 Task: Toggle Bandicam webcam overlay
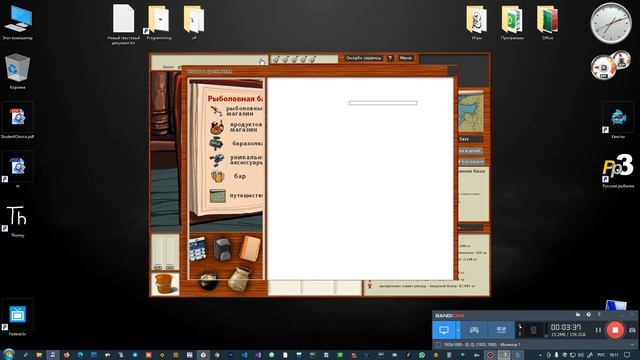[x=533, y=330]
